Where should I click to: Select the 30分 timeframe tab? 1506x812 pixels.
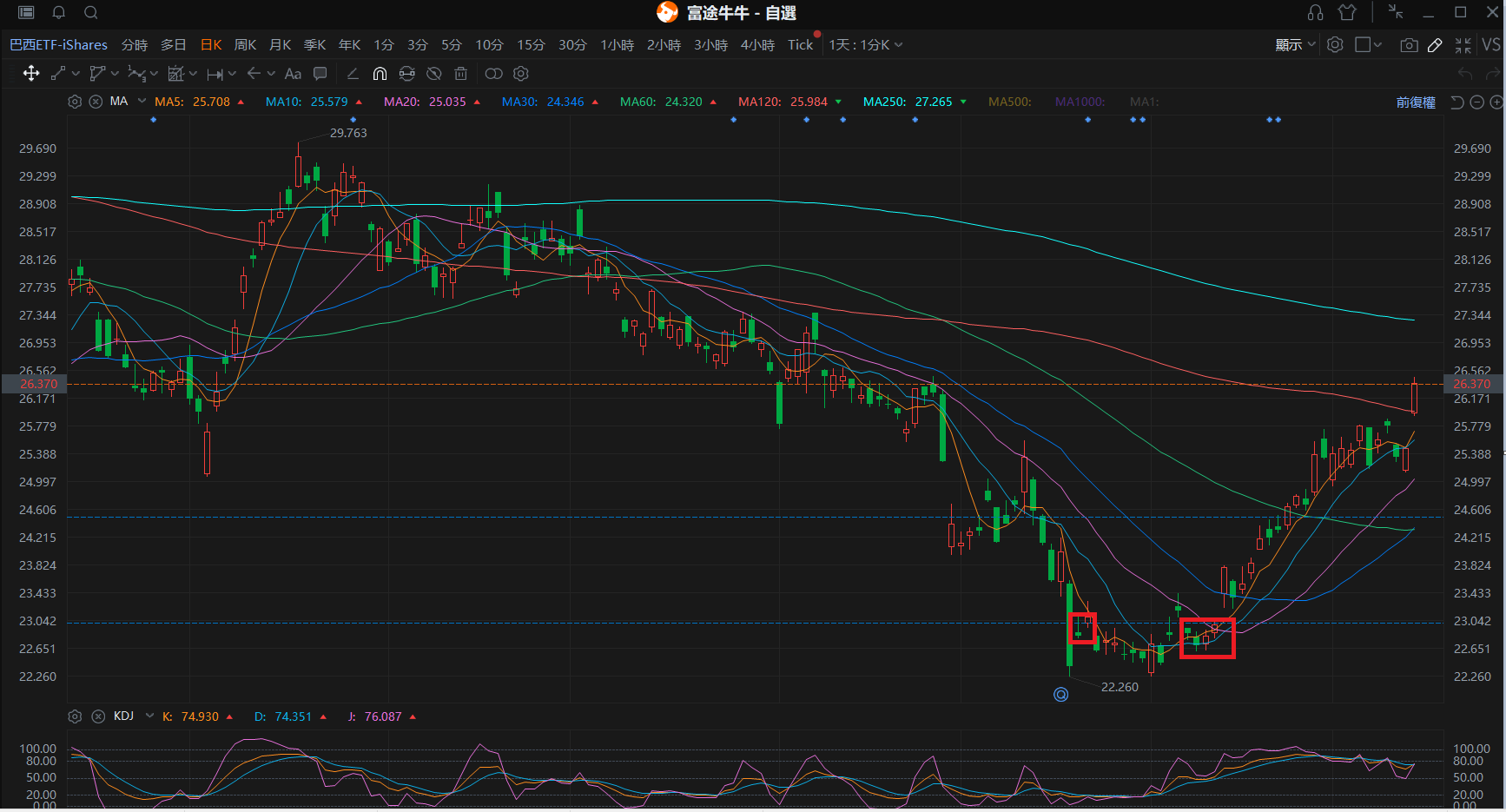pyautogui.click(x=572, y=45)
